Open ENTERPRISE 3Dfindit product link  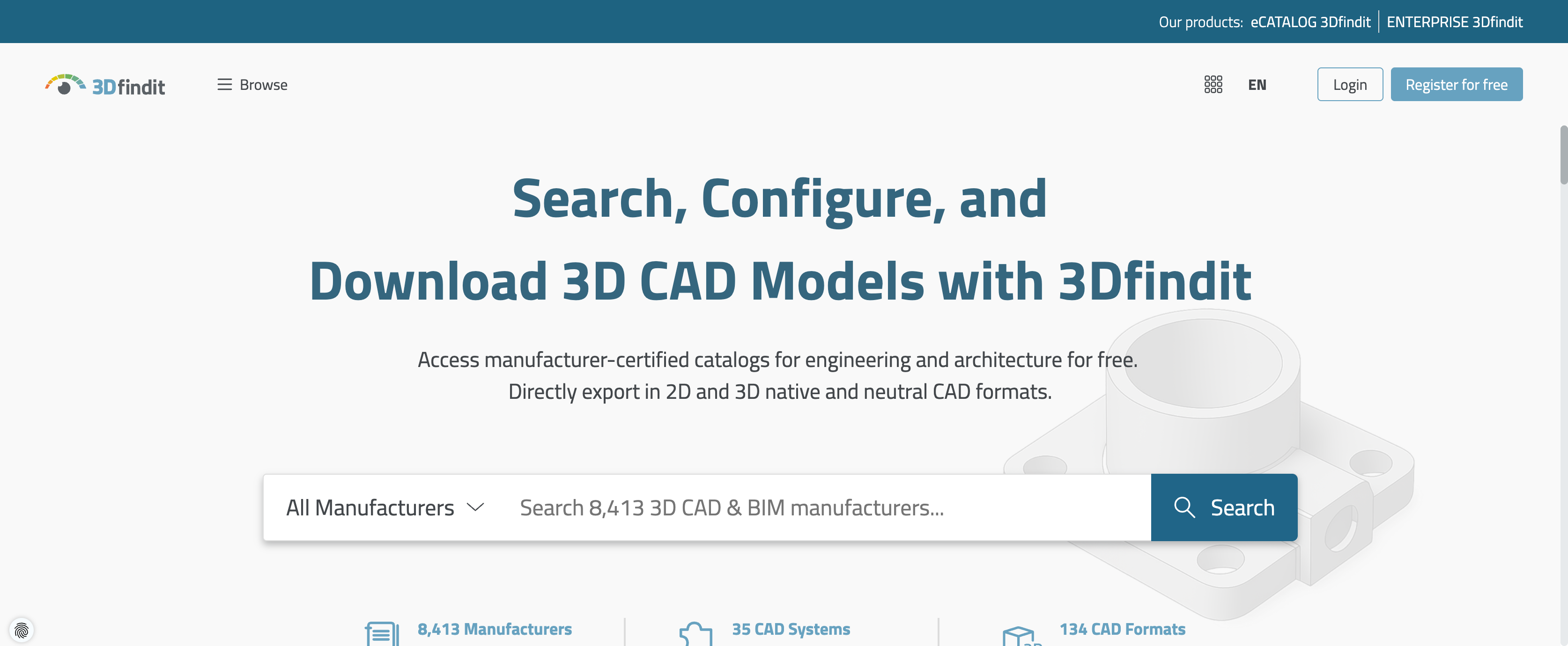pyautogui.click(x=1455, y=22)
